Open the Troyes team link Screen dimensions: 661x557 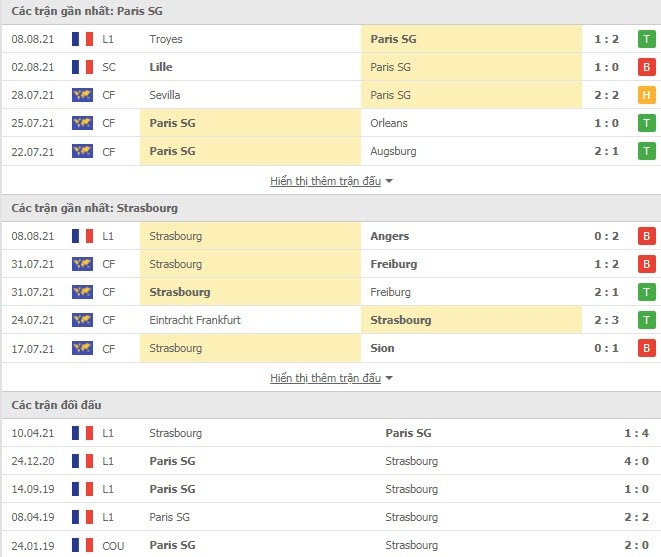coord(165,39)
